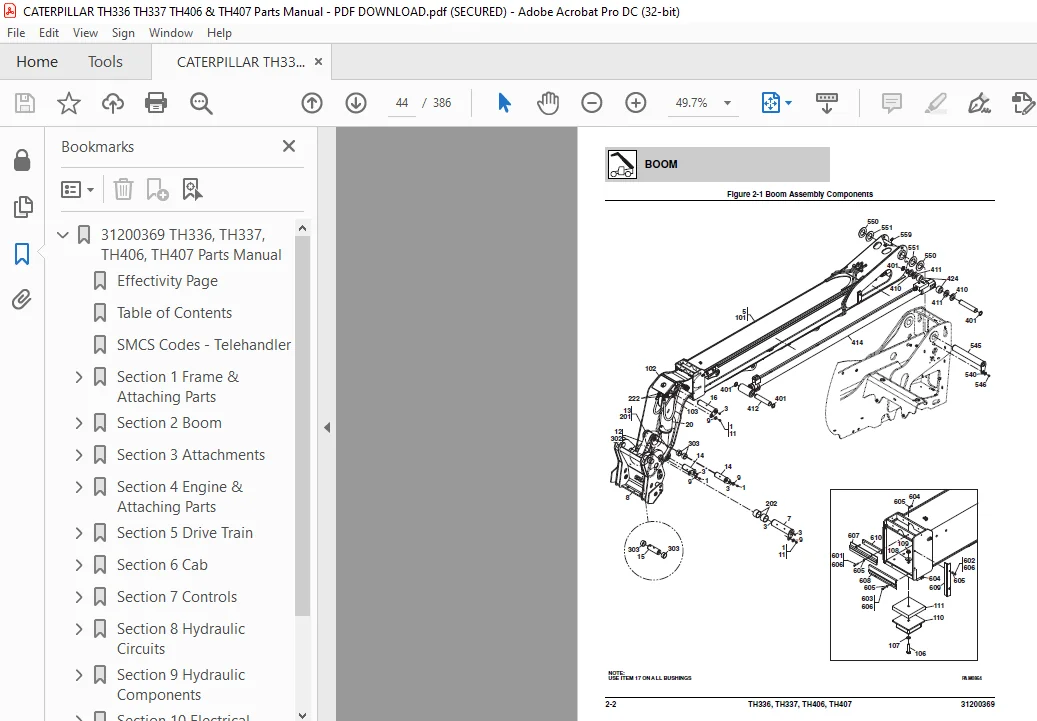
Task: Collapse the 31200369 Parts Manual bookmark
Action: pos(63,235)
